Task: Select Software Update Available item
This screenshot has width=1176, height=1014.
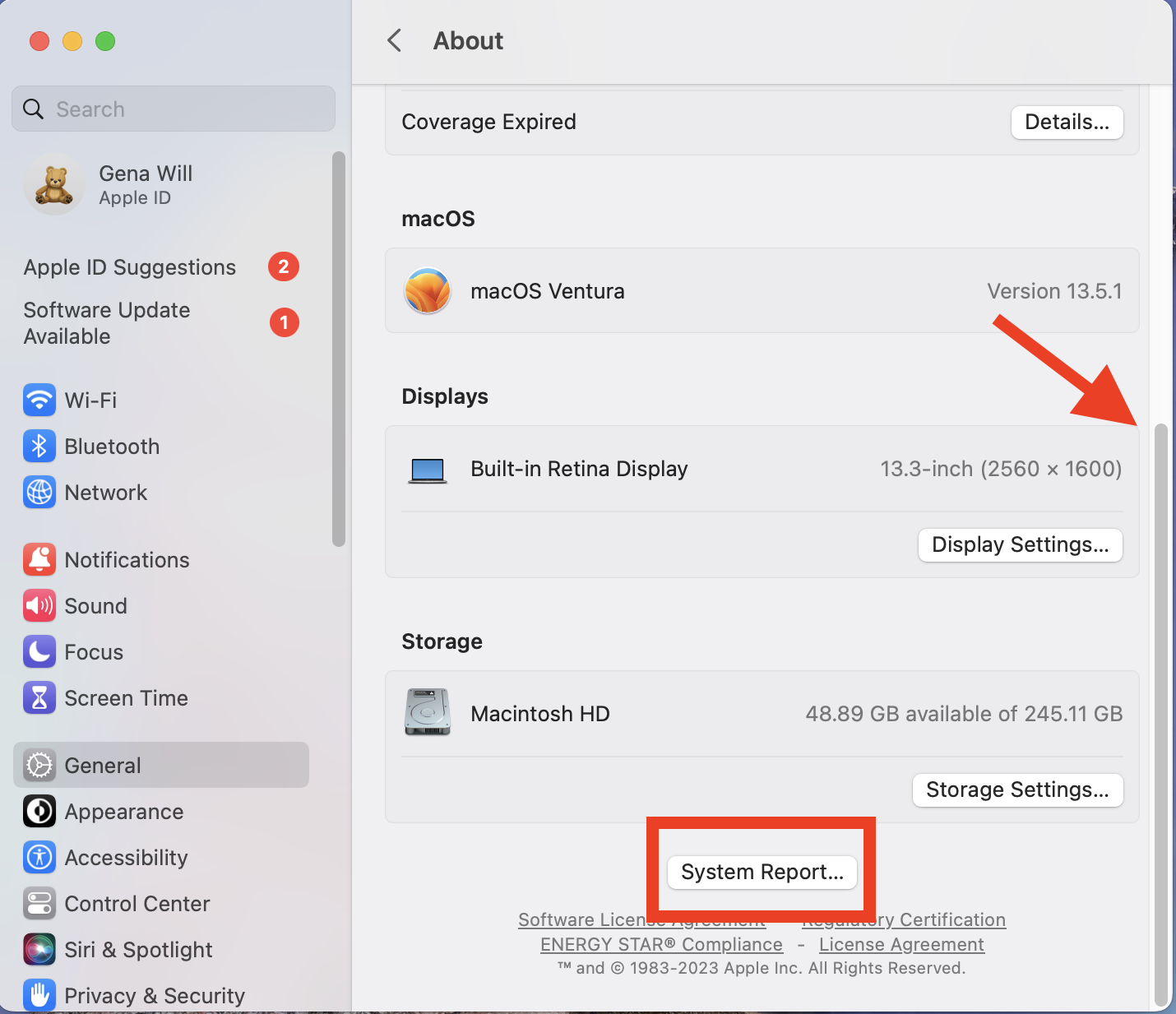Action: click(161, 323)
